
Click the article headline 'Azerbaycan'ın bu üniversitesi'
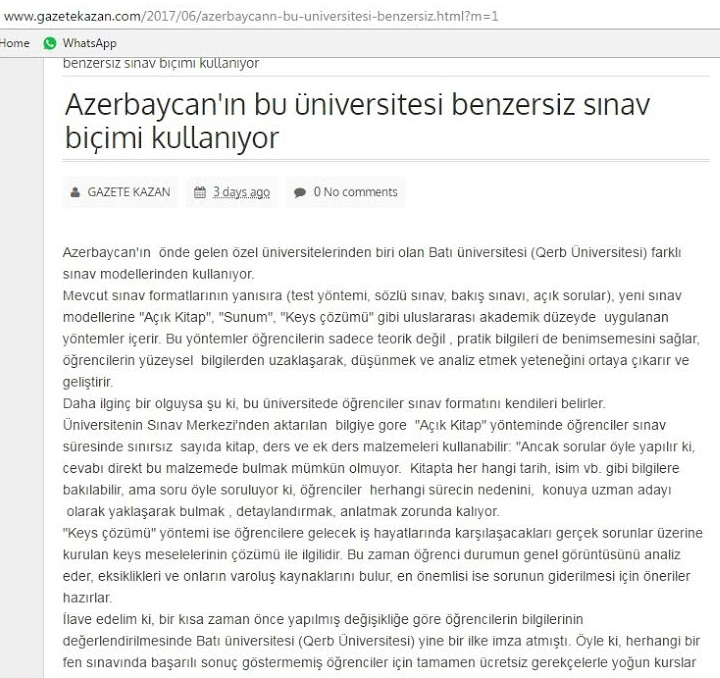[x=357, y=121]
